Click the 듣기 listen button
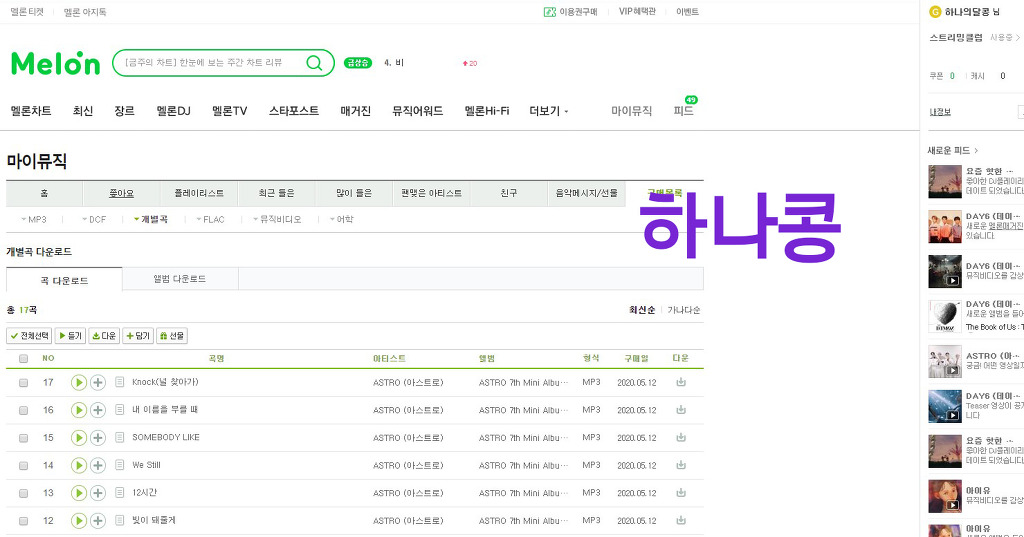This screenshot has width=1024, height=537. pos(71,336)
